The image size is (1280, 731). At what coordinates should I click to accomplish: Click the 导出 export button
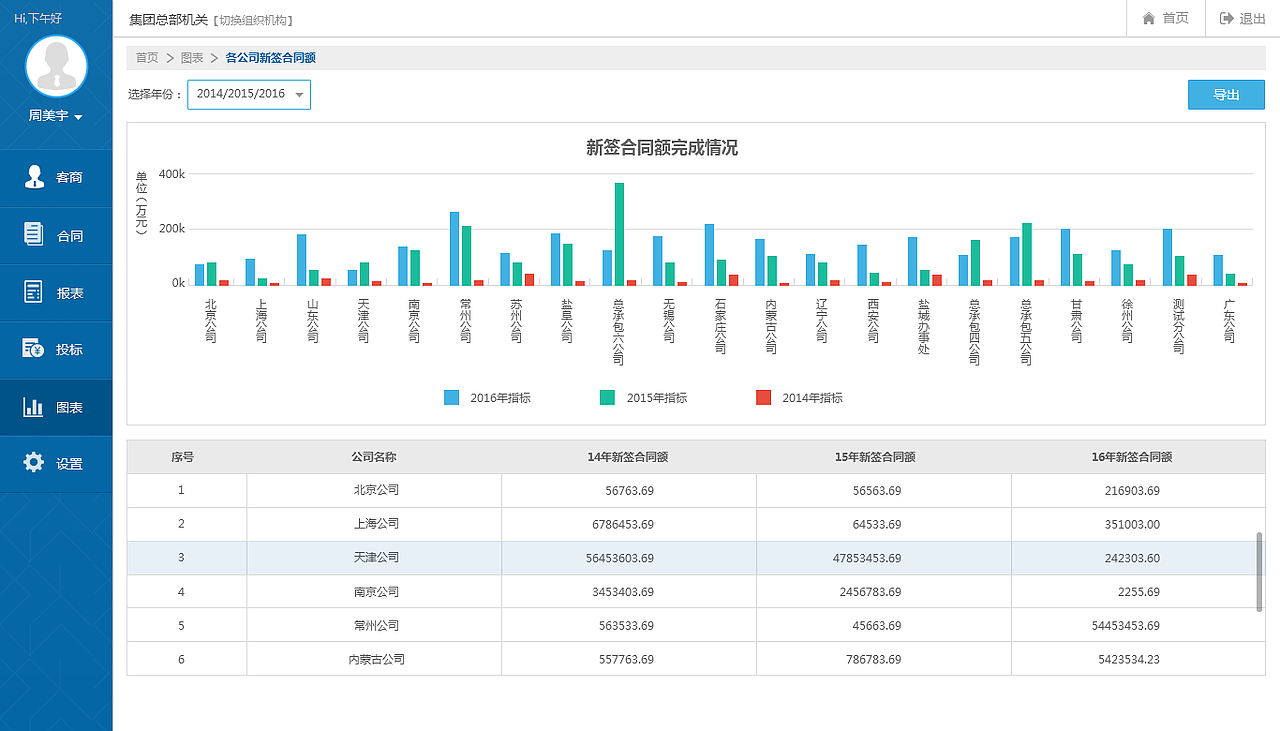tap(1226, 95)
